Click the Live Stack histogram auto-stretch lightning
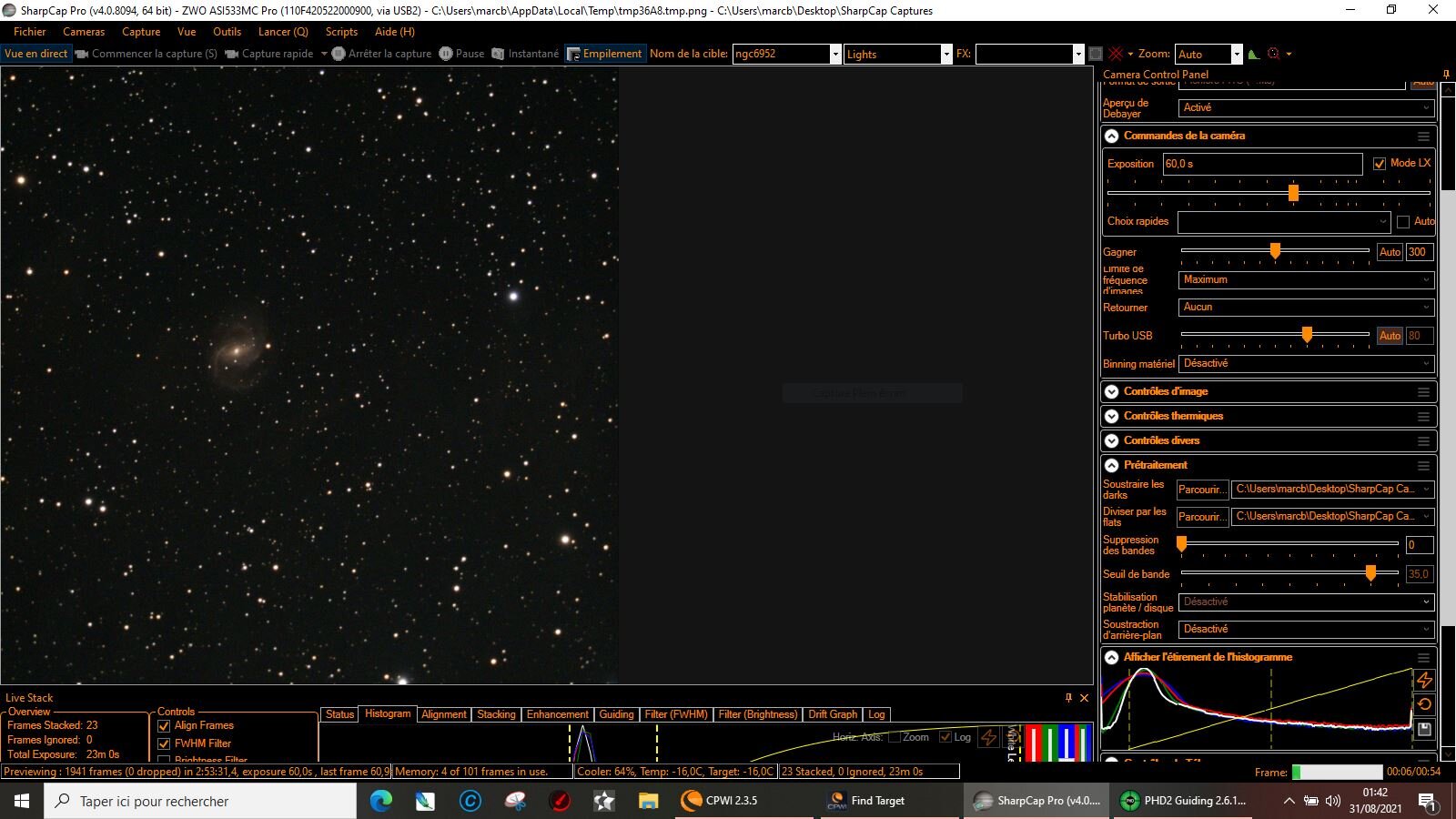The height and width of the screenshot is (819, 1456). click(x=988, y=738)
